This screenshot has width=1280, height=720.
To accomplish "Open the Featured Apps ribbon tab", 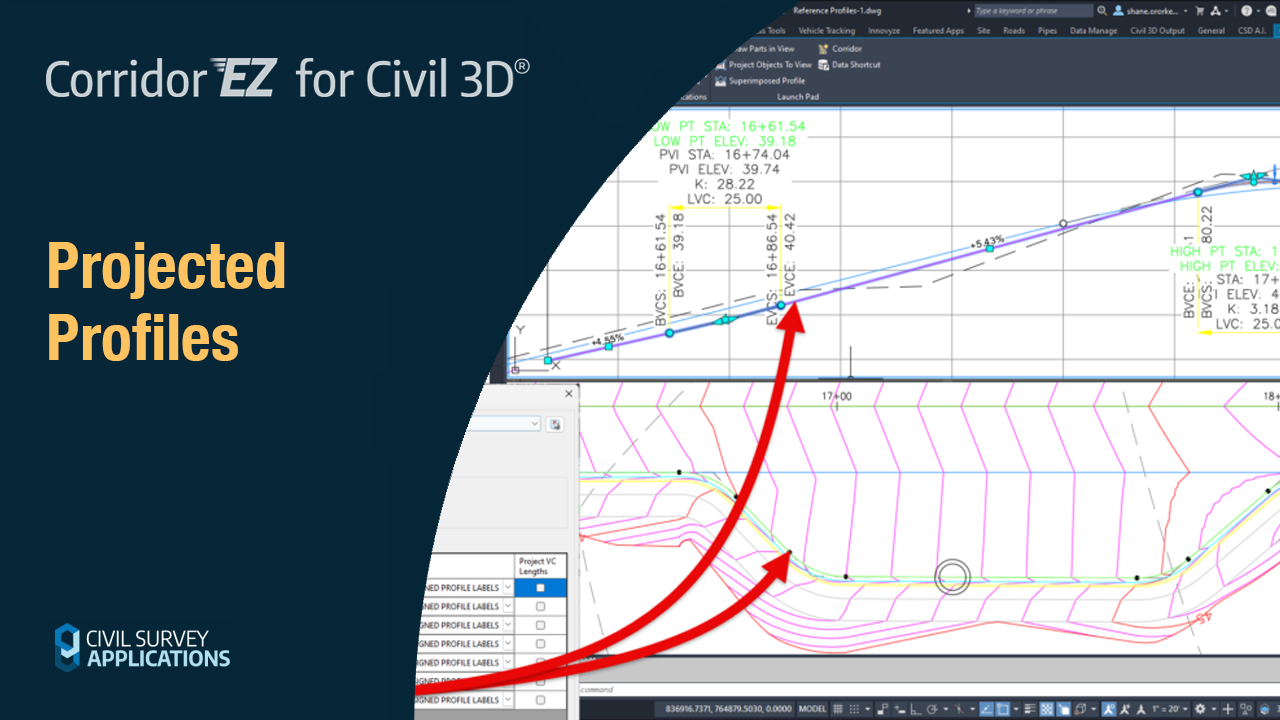I will (938, 31).
